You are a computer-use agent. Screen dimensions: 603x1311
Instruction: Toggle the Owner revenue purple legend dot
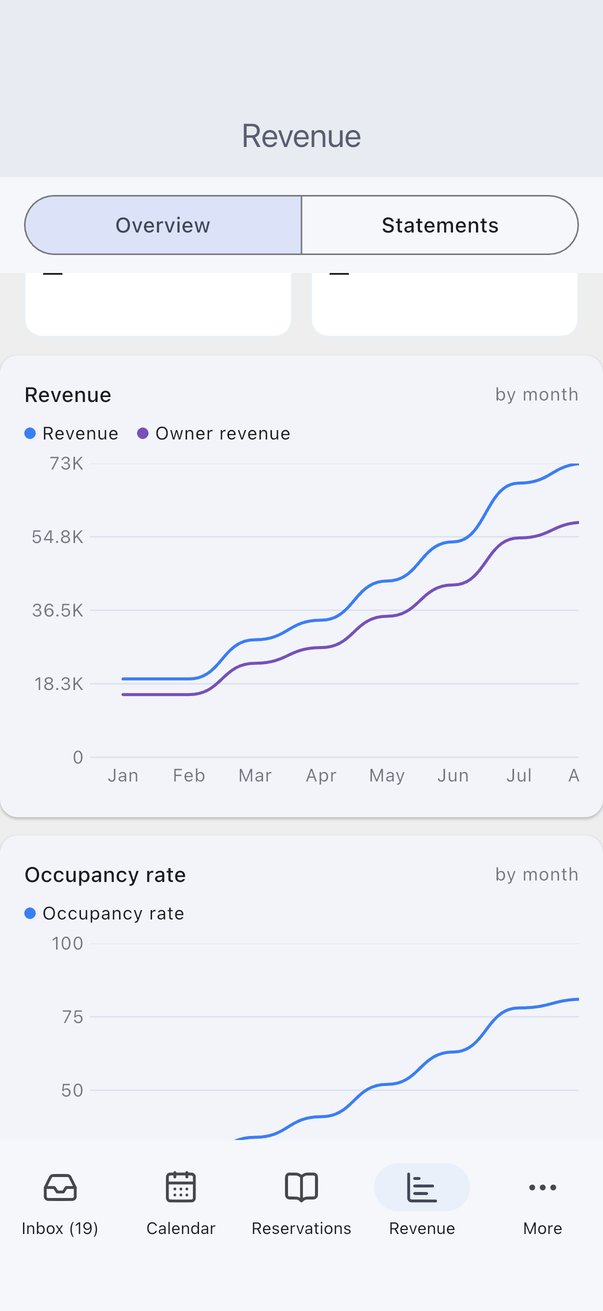pos(143,434)
